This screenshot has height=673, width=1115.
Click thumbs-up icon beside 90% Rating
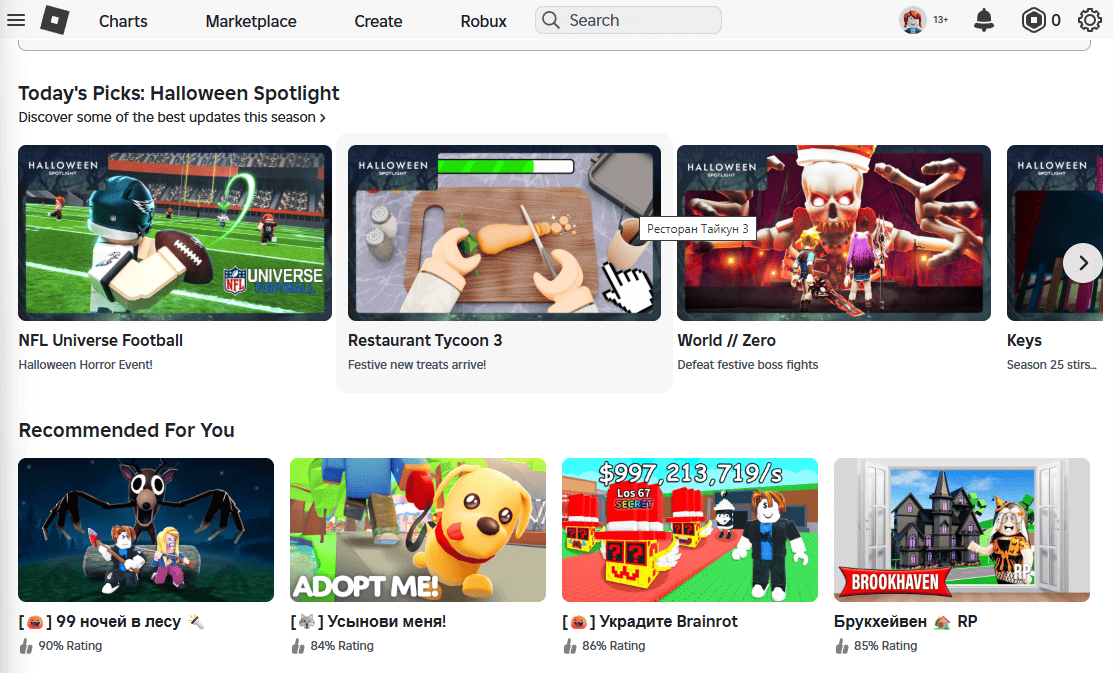26,646
